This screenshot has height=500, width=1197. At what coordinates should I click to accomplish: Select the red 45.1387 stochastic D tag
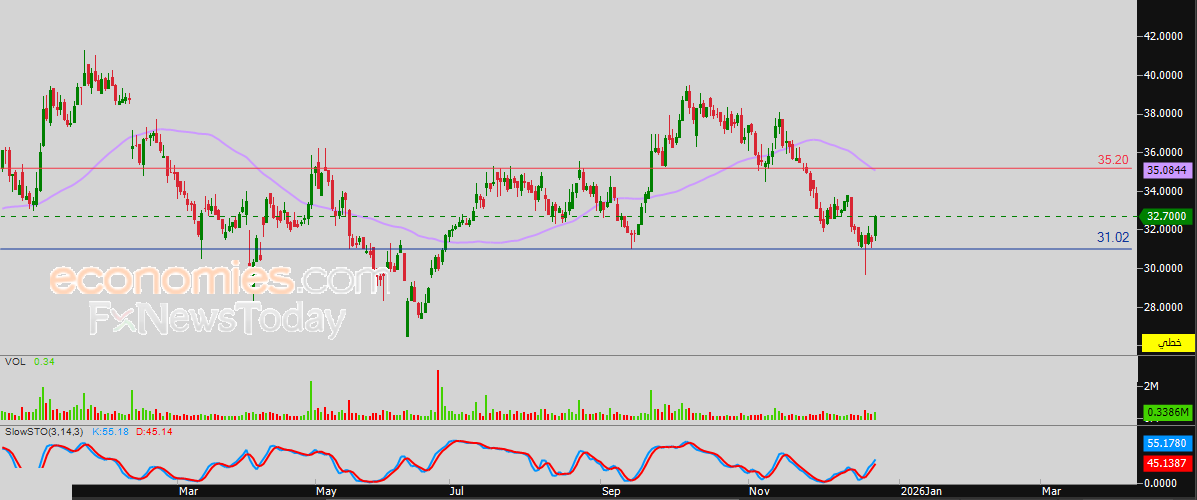tap(1166, 463)
